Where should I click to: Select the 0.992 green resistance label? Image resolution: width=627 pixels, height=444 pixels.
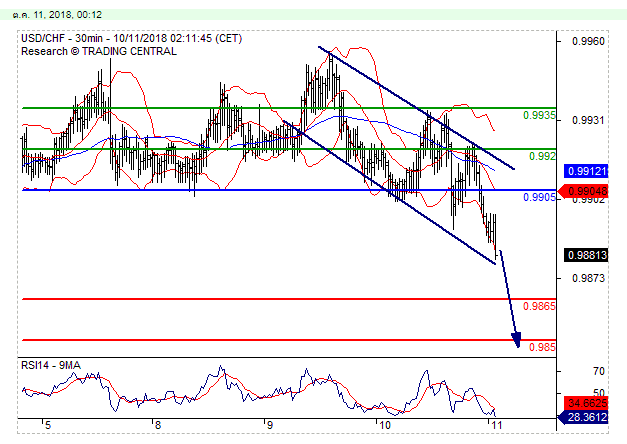tap(542, 156)
